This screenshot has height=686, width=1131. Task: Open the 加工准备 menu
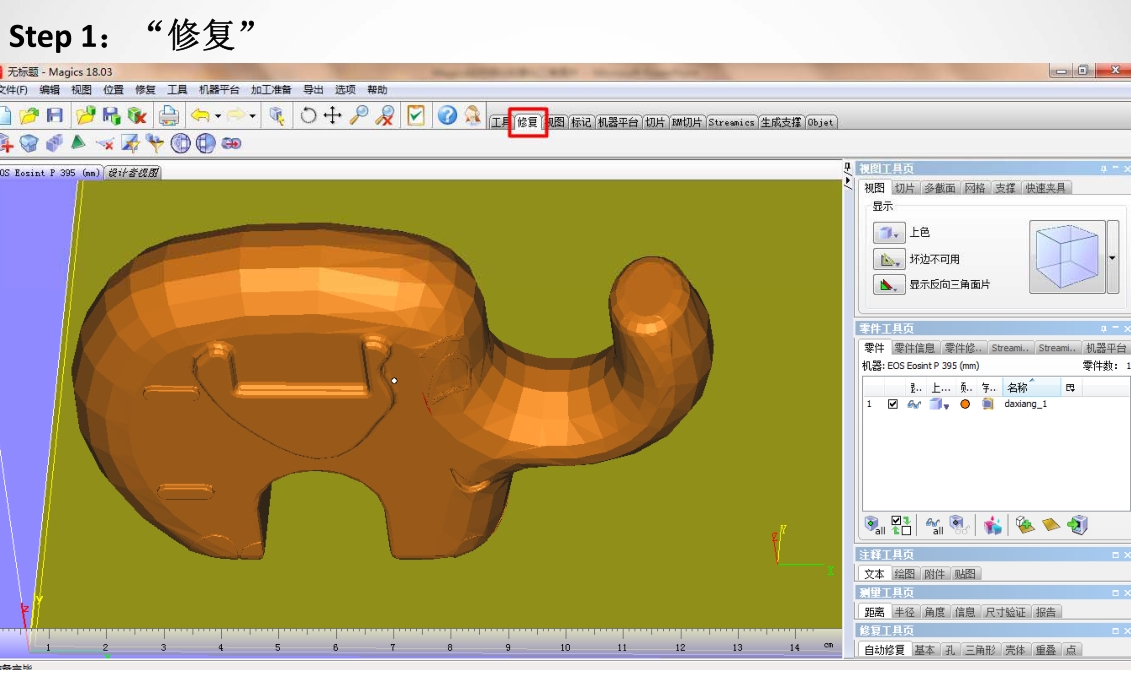(270, 90)
